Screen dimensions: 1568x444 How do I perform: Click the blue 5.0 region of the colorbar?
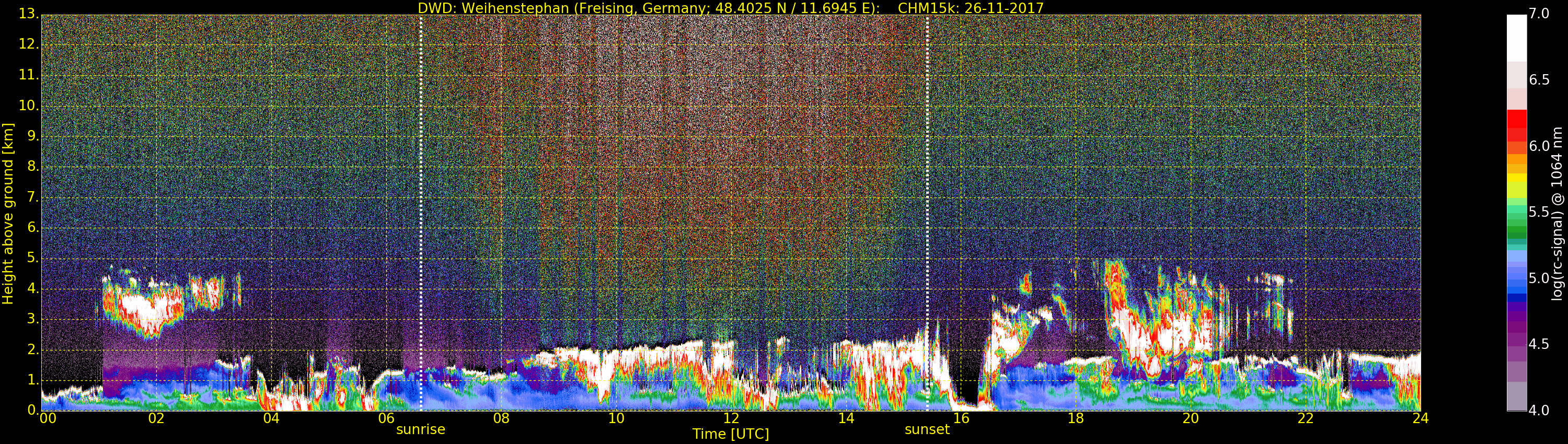[x=1516, y=278]
